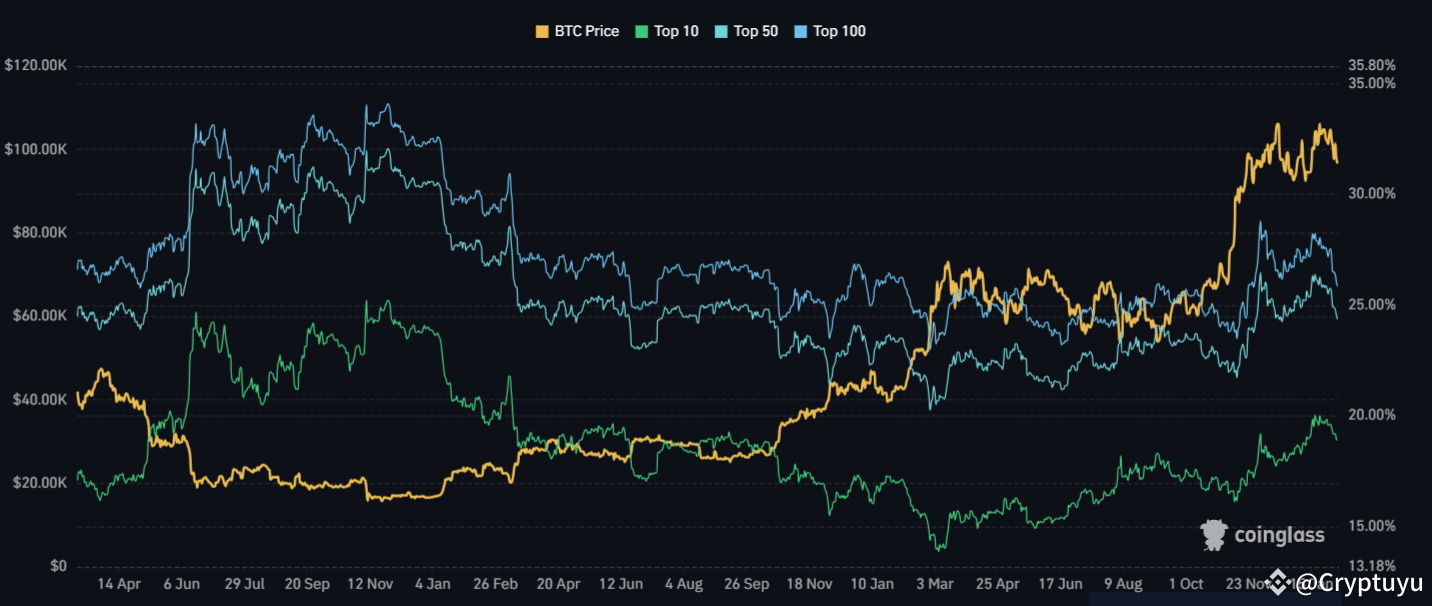Hide the BTC Price series via its legend text

pyautogui.click(x=587, y=31)
